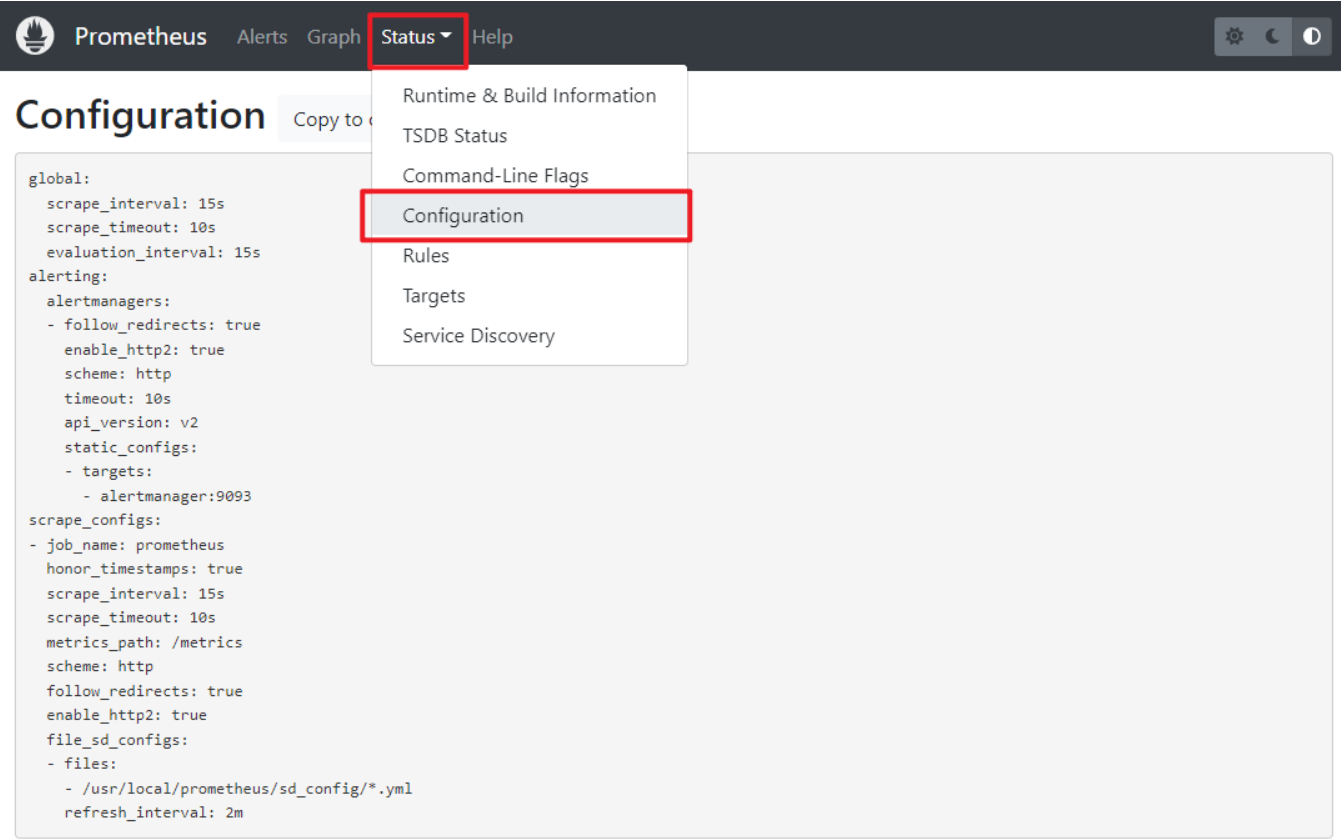Click 'api_version: v2' line
Viewport: 1341px width, 840px height.
click(x=131, y=422)
